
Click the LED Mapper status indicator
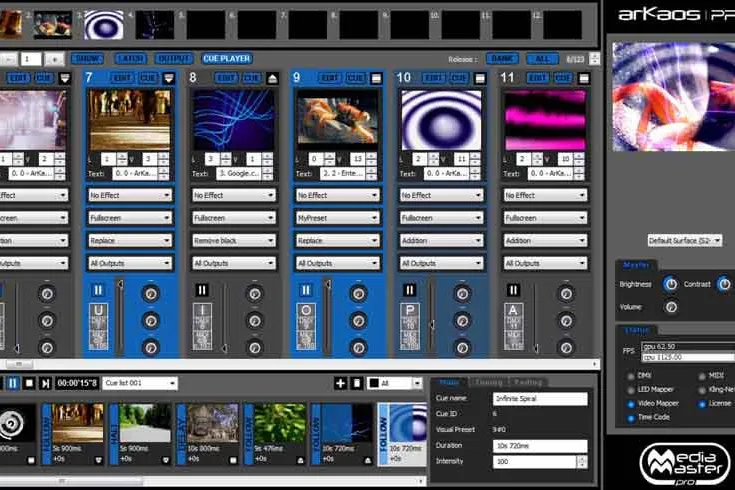coord(630,390)
